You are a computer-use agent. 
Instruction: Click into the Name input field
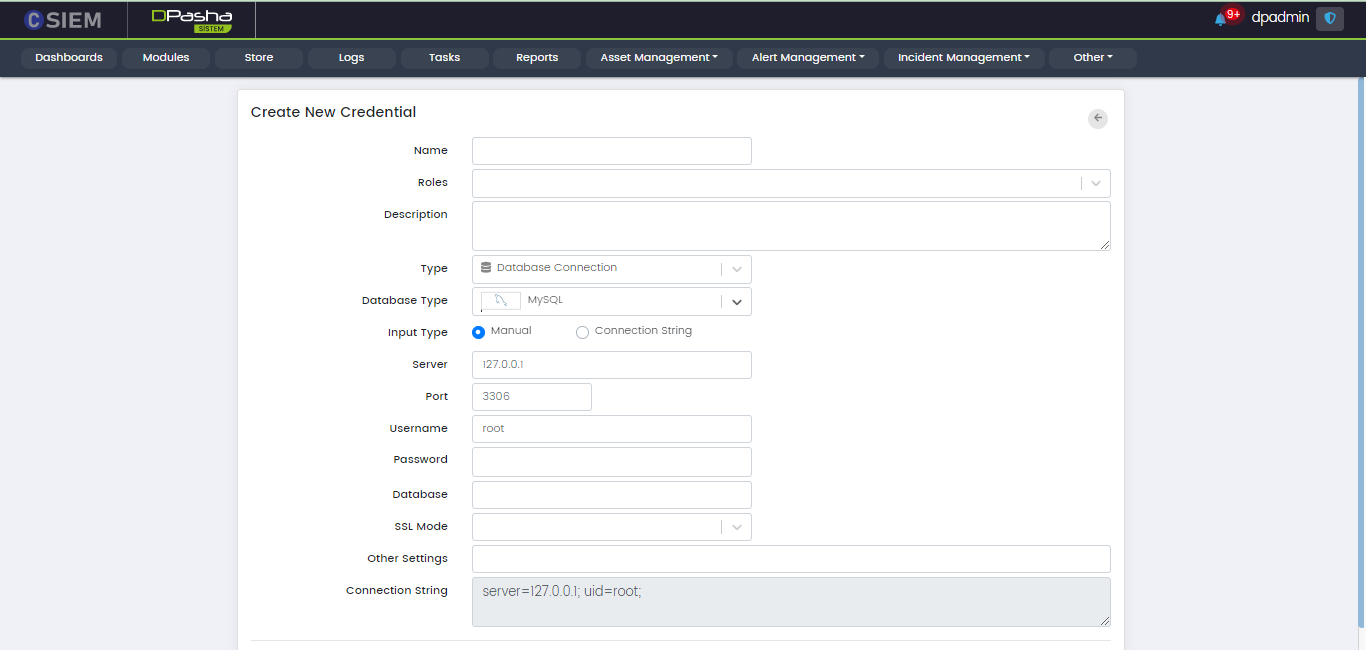611,151
